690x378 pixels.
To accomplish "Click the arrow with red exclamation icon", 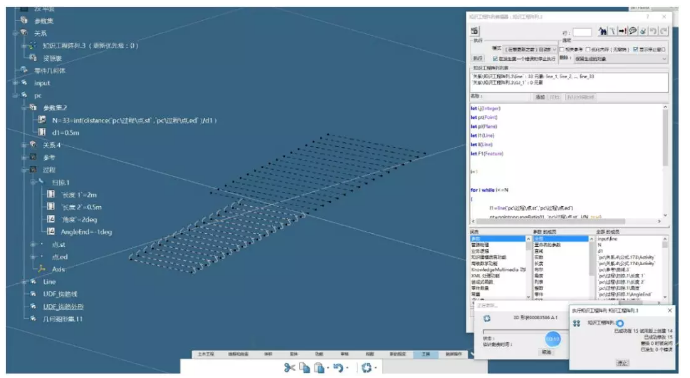I will click(x=622, y=31).
